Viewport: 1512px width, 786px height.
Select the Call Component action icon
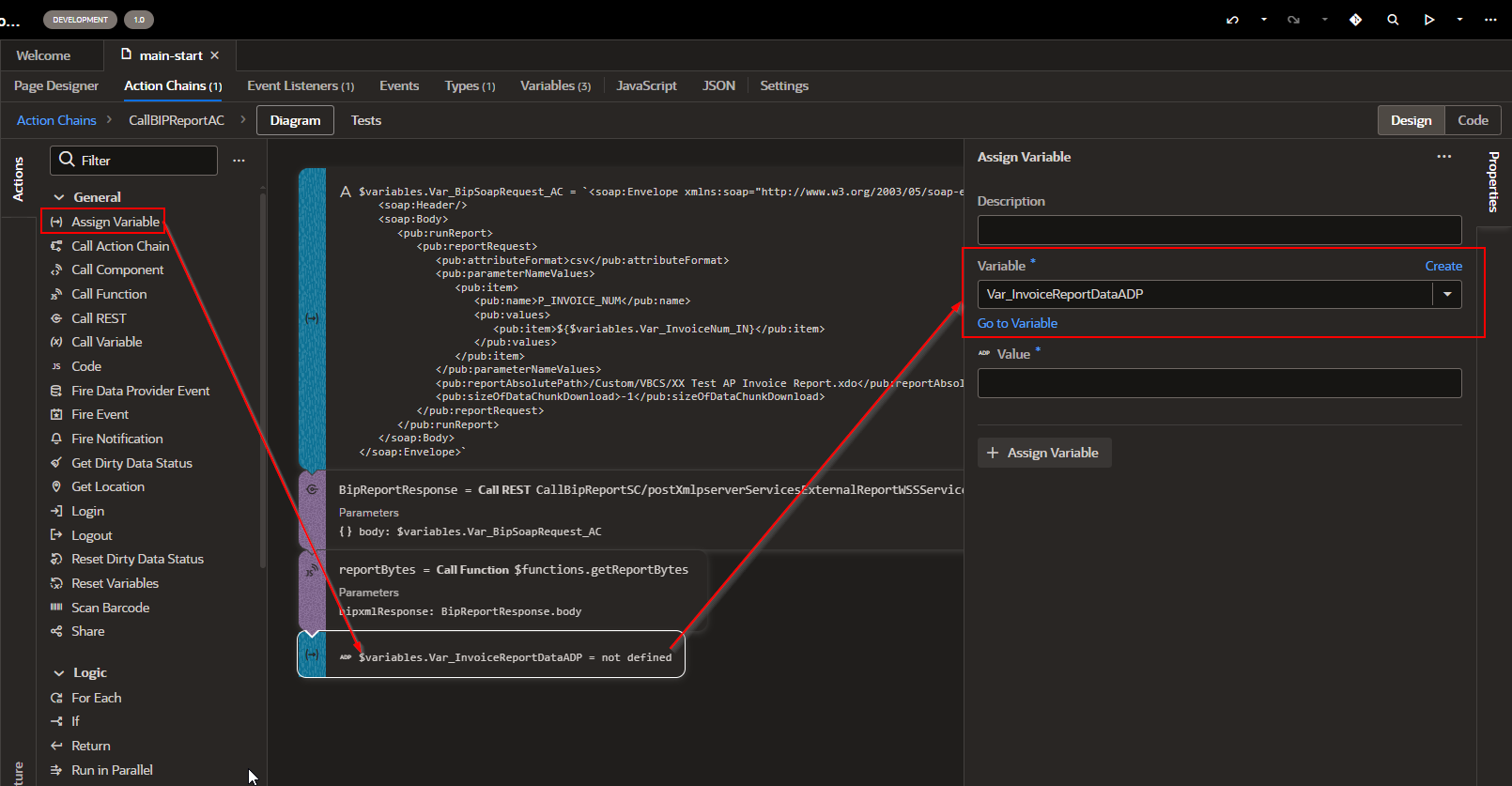pos(56,270)
